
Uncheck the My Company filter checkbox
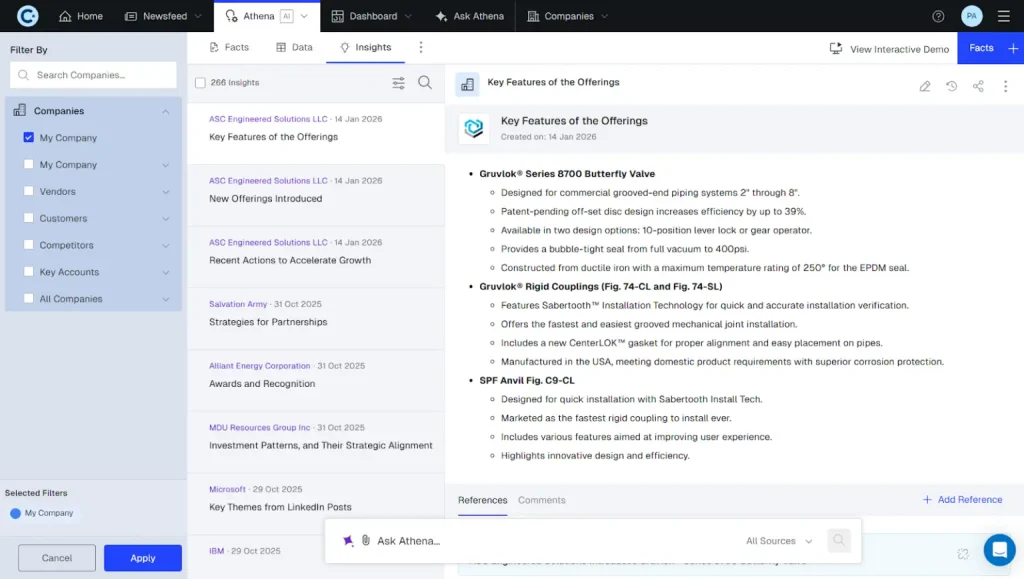point(27,139)
